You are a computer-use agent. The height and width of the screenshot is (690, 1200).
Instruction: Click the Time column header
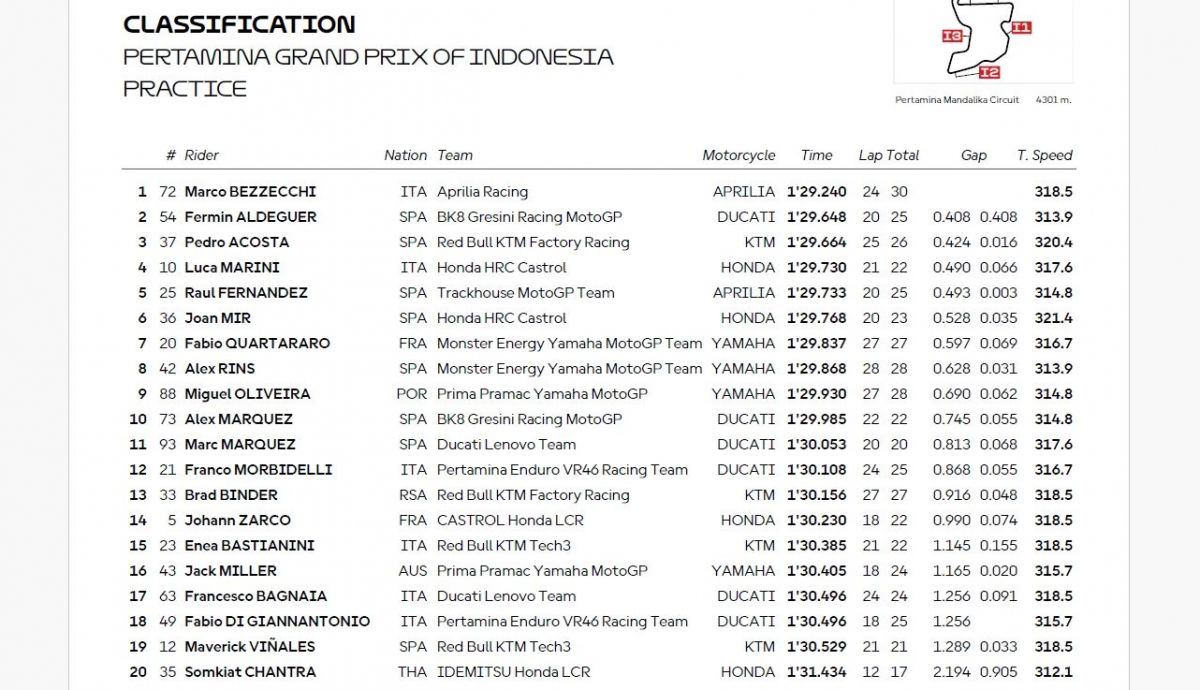(x=816, y=155)
